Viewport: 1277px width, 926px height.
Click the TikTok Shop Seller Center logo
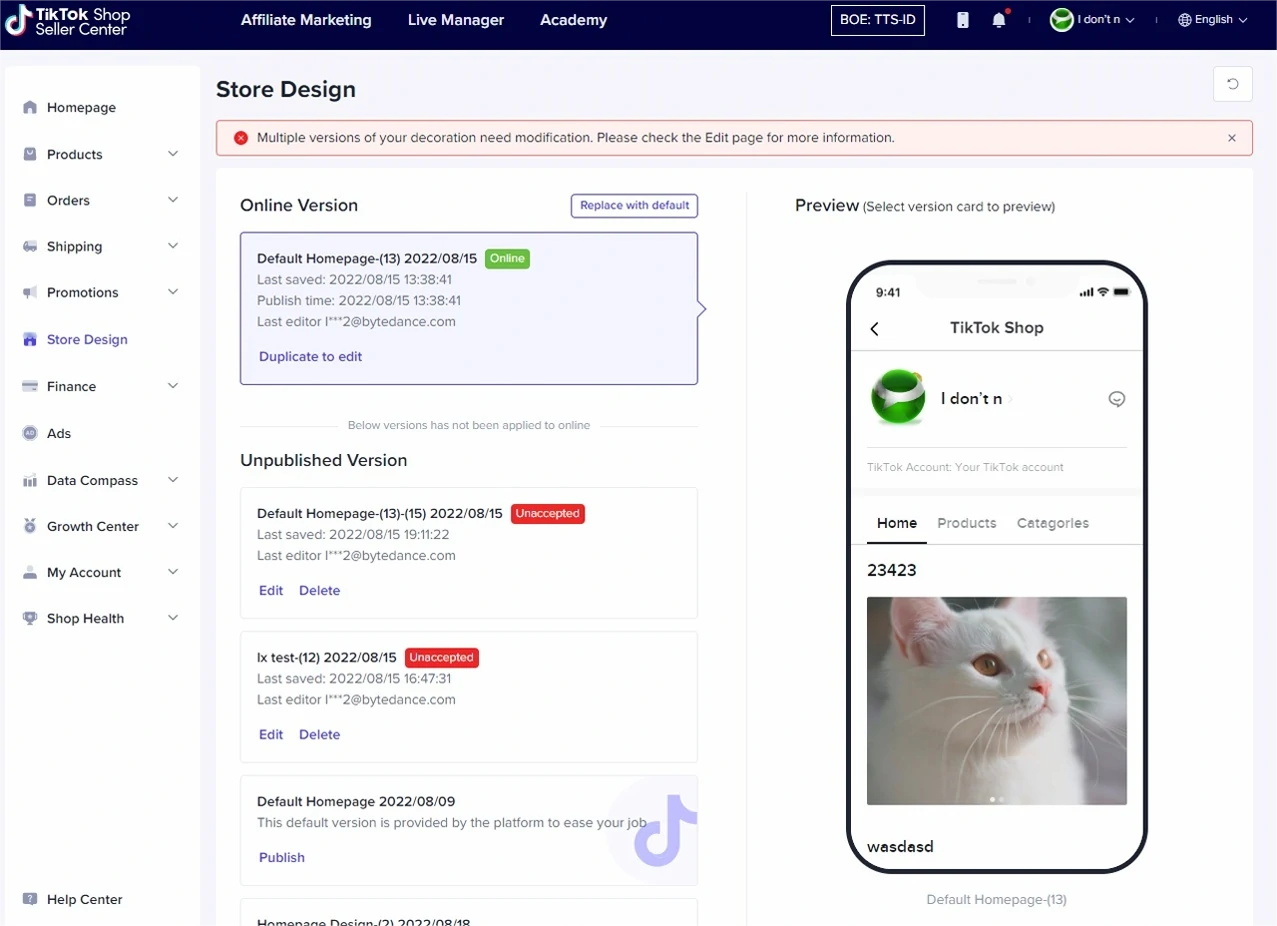pos(68,21)
